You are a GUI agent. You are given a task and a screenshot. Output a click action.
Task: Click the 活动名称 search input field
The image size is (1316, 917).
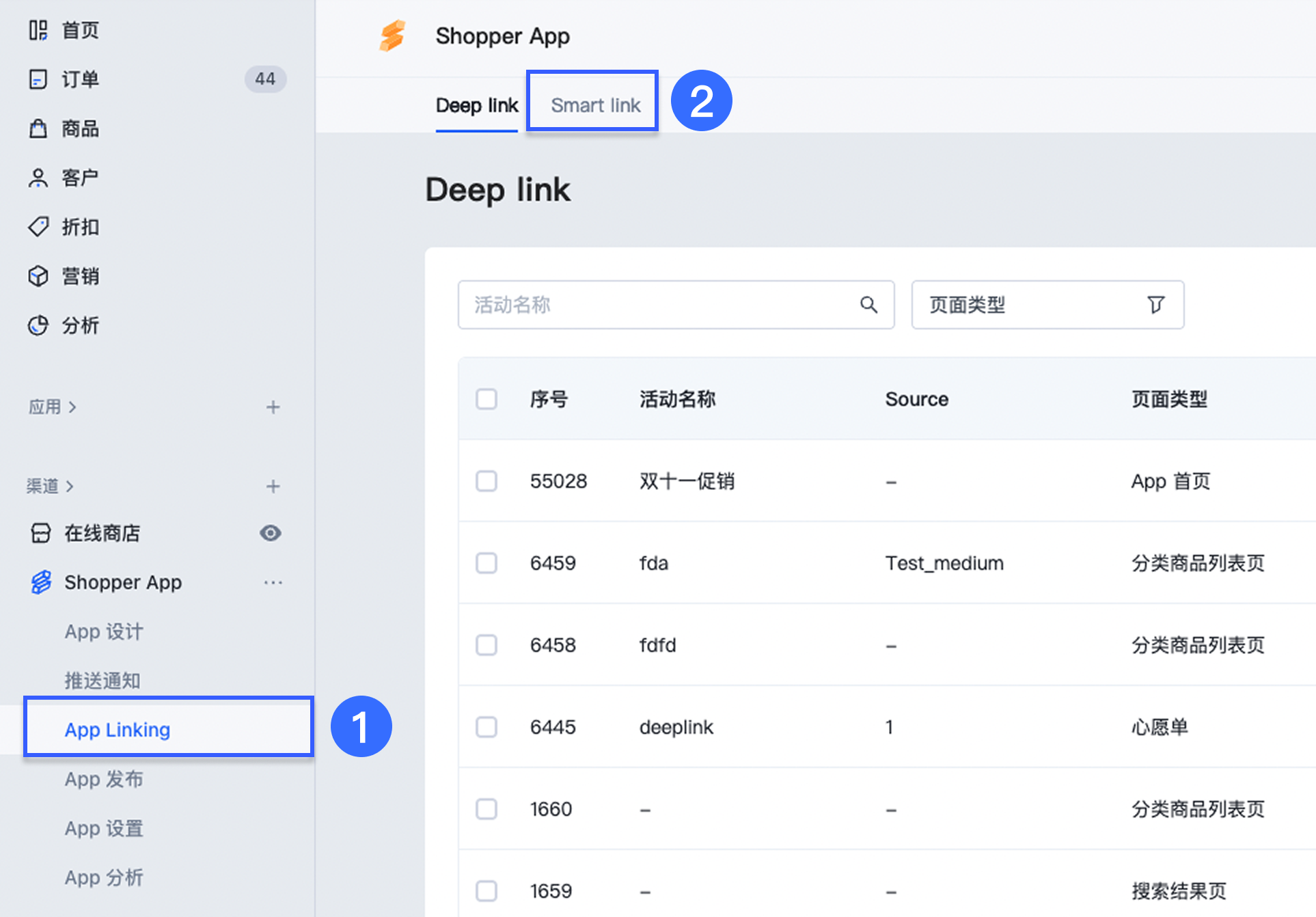tap(656, 305)
